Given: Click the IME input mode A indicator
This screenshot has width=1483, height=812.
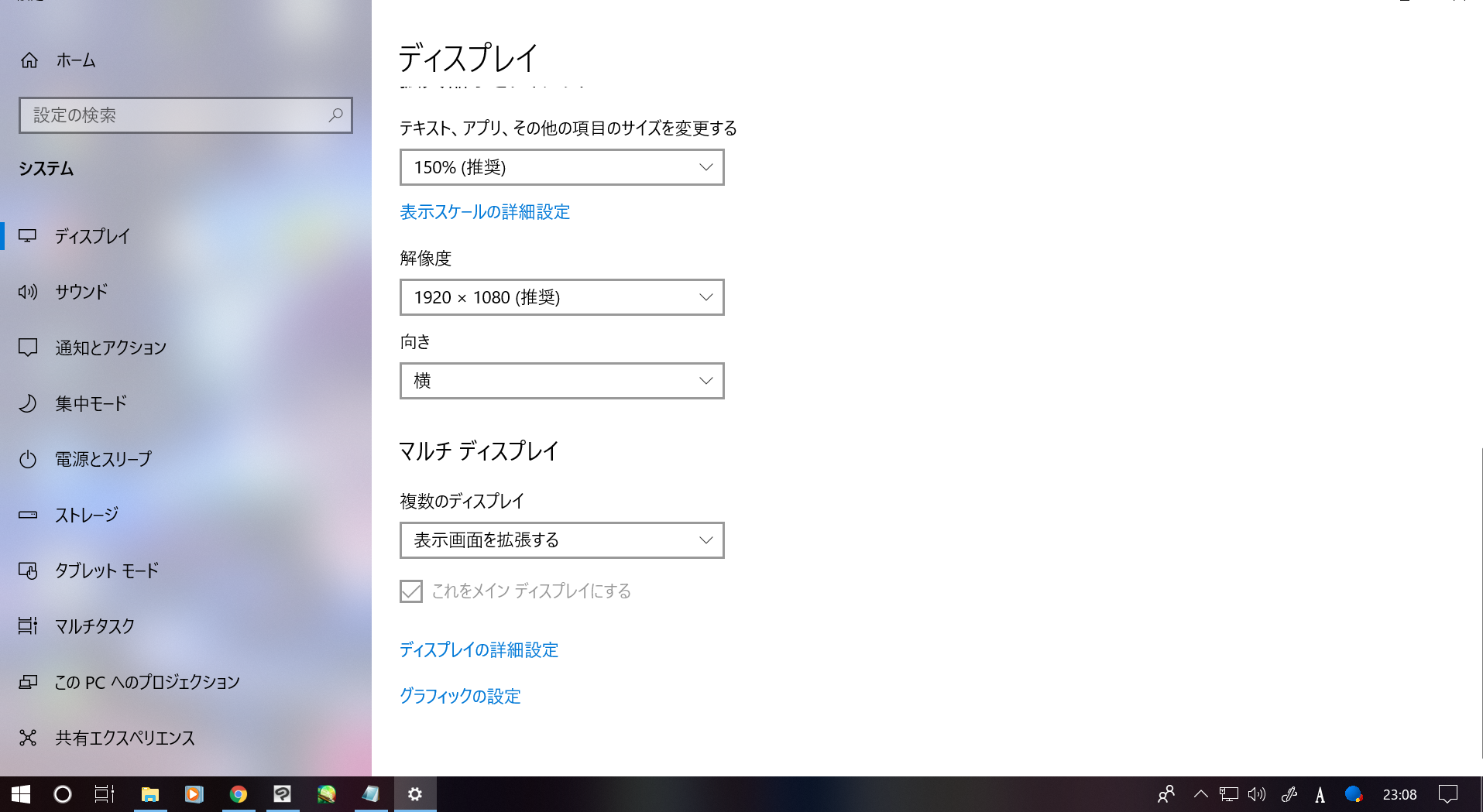Looking at the screenshot, I should pyautogui.click(x=1320, y=794).
